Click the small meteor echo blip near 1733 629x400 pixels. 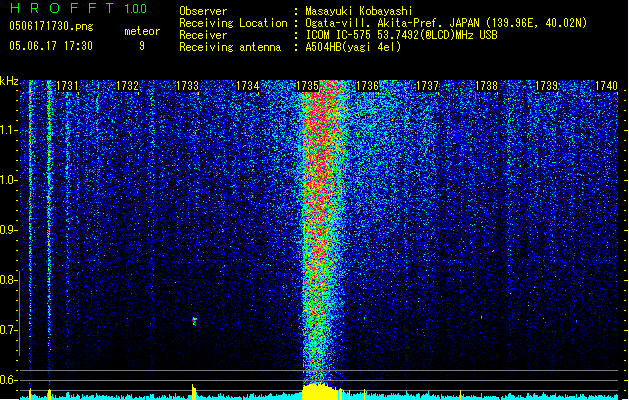click(195, 321)
